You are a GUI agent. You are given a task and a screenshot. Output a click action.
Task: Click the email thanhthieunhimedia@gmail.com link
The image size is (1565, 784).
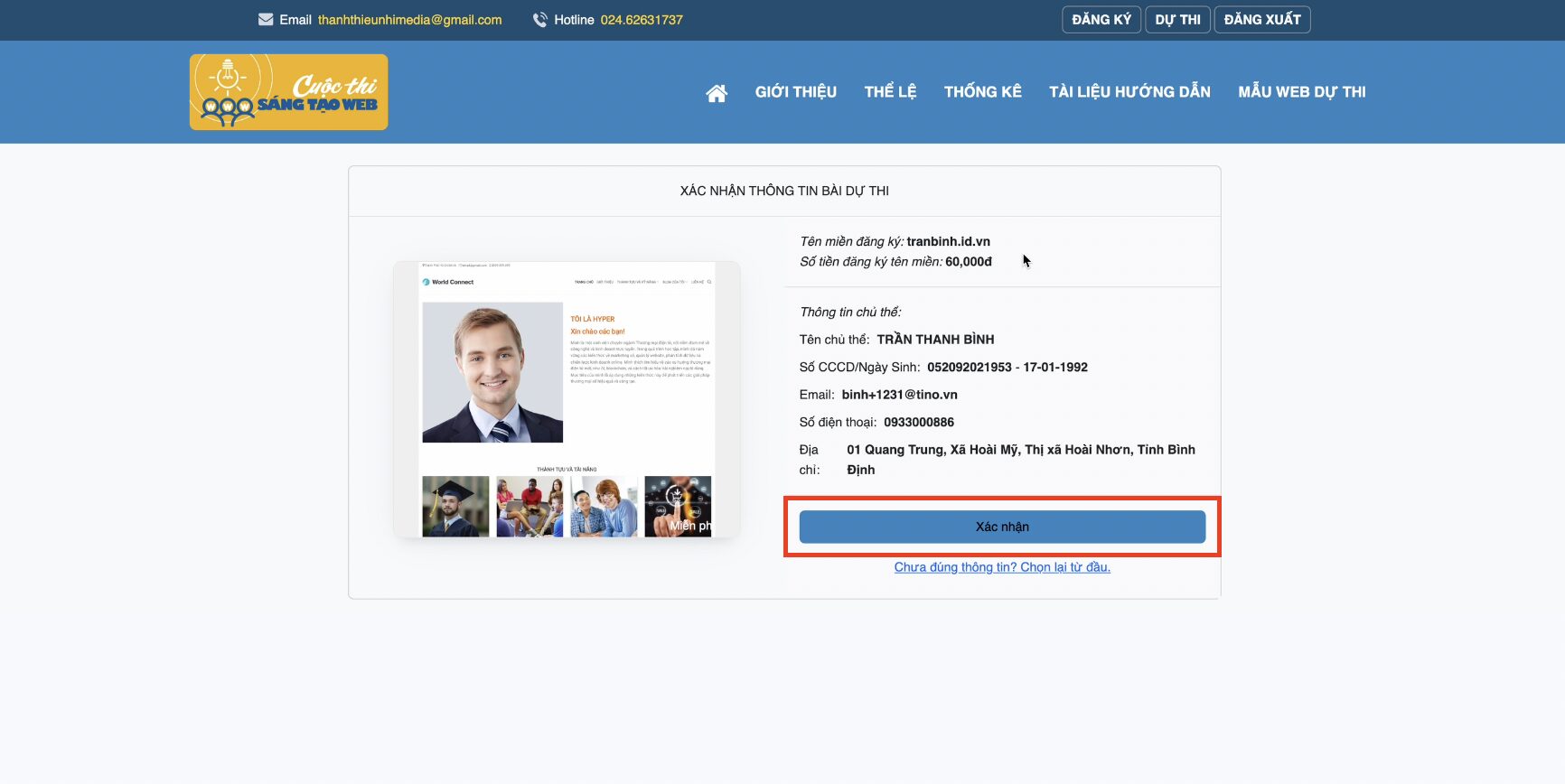coord(409,20)
